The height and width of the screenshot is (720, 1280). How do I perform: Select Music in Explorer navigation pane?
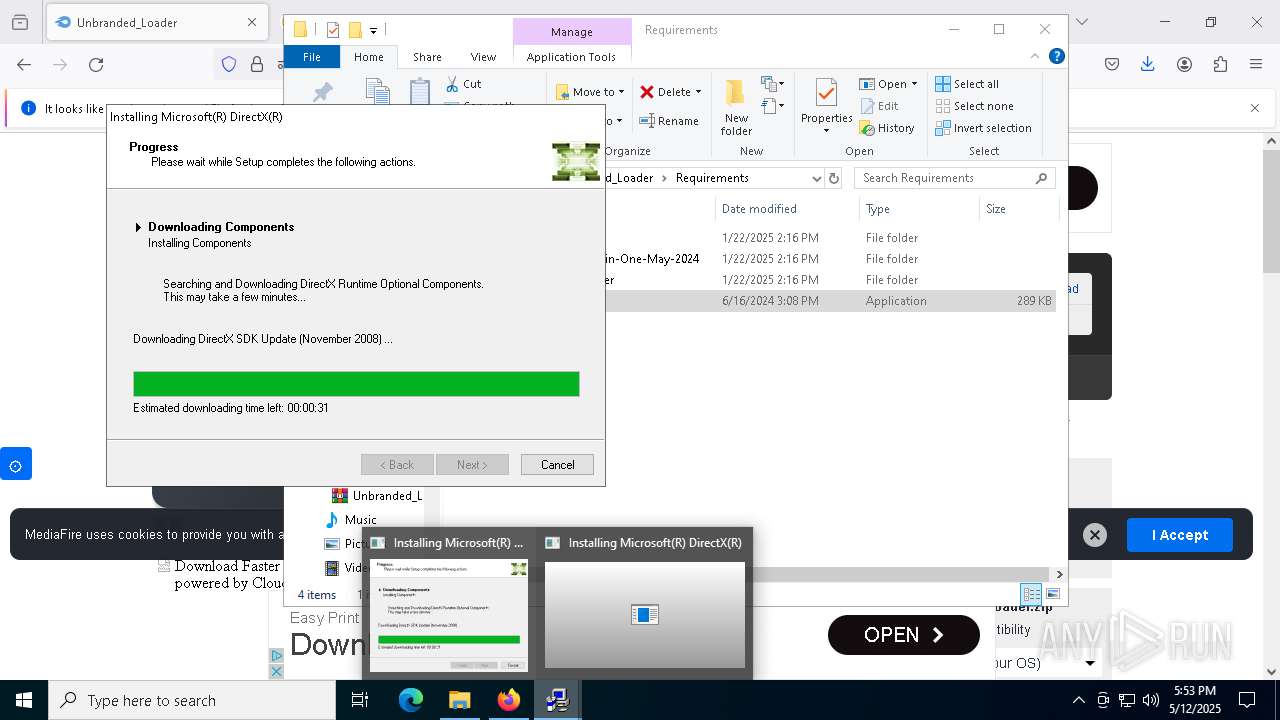pos(360,520)
